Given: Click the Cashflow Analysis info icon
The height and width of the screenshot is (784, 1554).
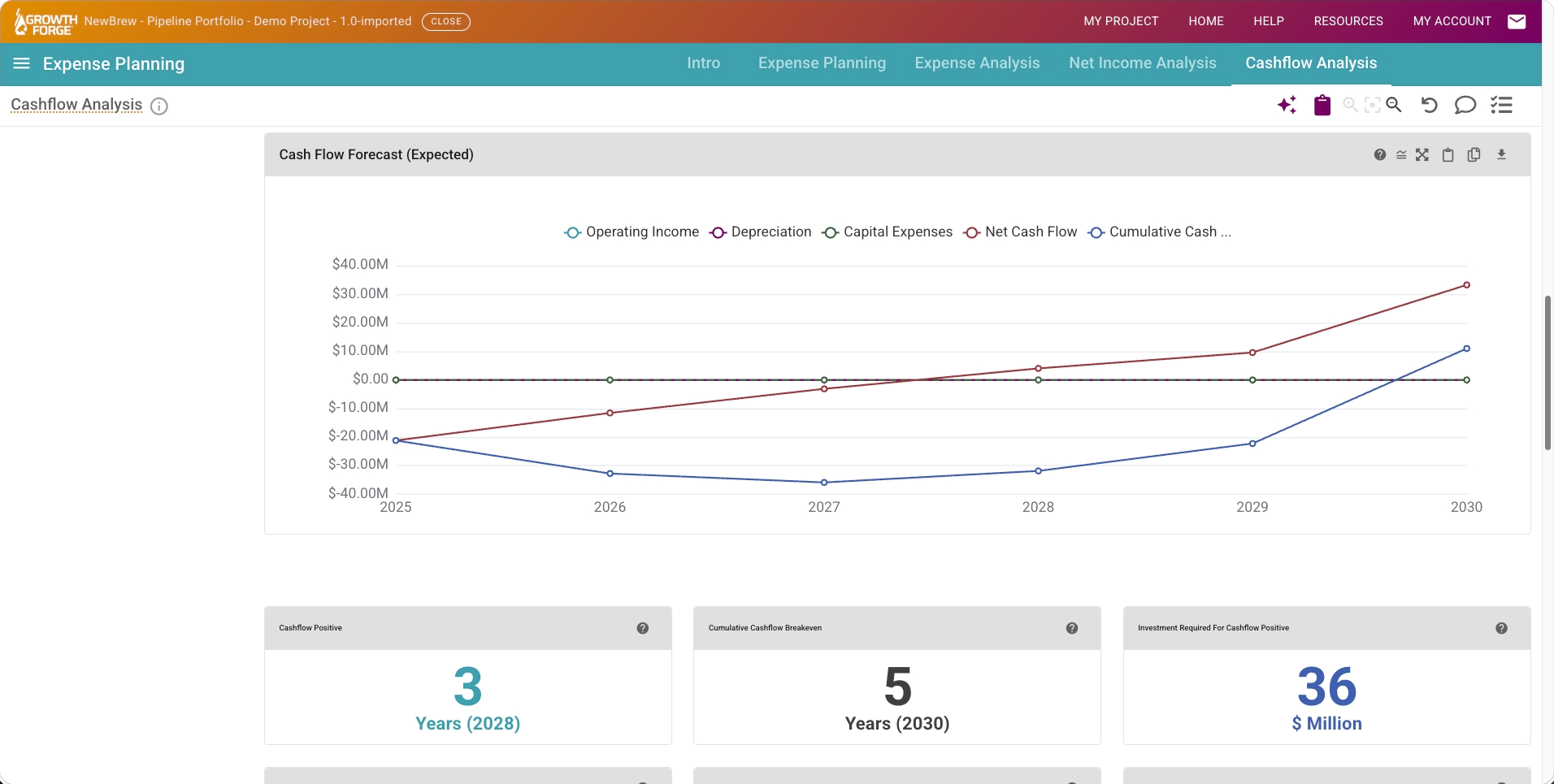Looking at the screenshot, I should click(159, 106).
